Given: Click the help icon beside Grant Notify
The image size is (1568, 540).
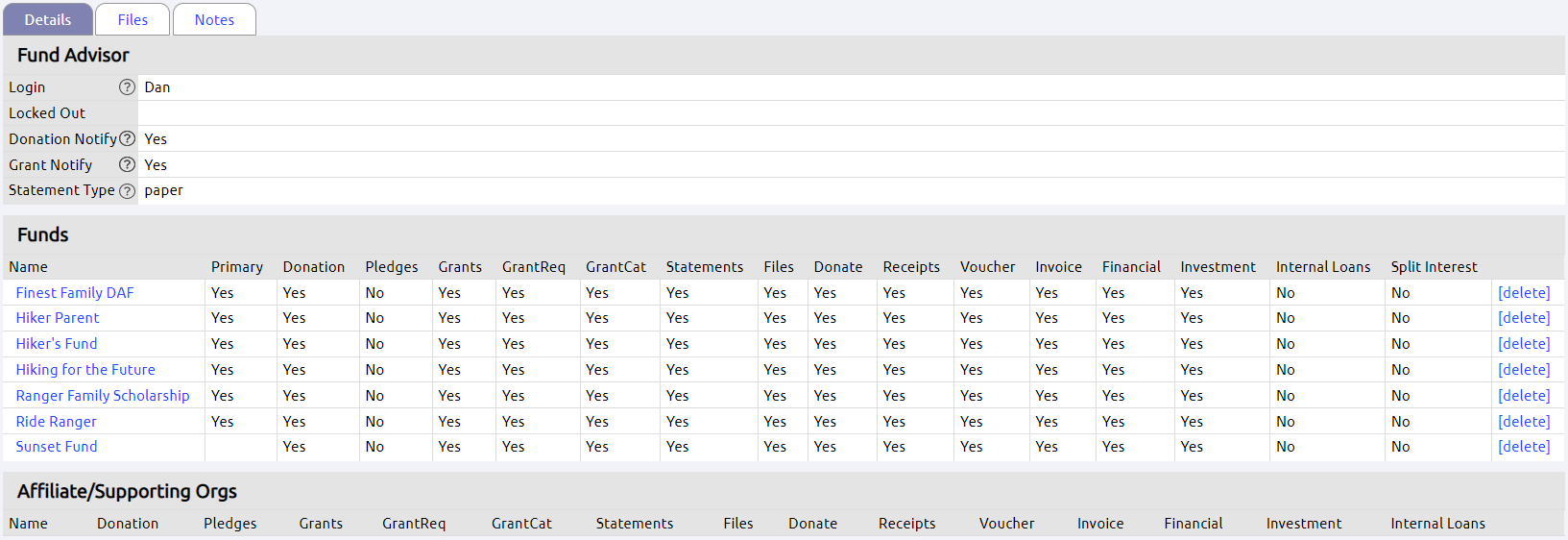Looking at the screenshot, I should (x=127, y=165).
